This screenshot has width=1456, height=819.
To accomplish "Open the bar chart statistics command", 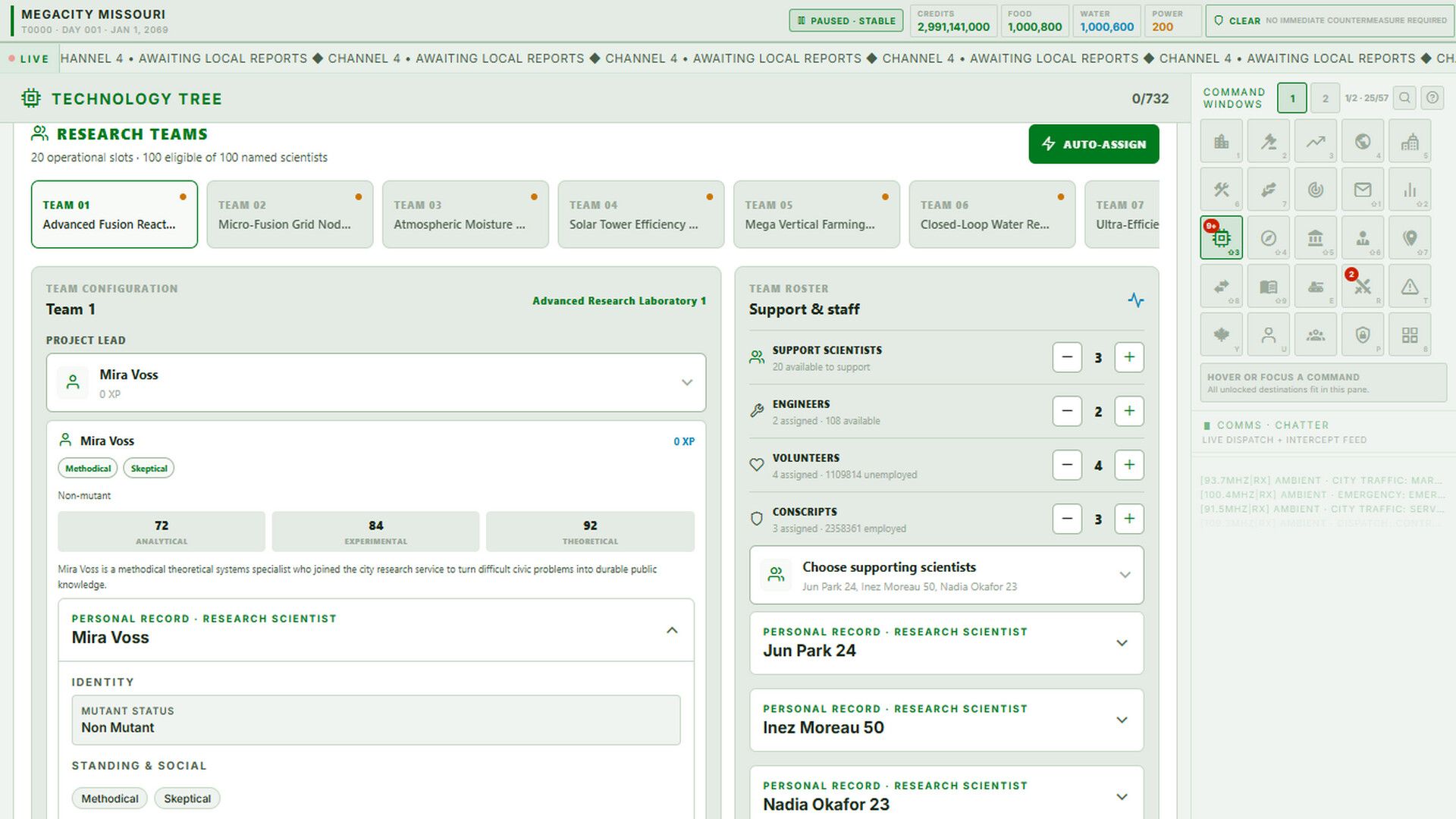I will [x=1410, y=190].
